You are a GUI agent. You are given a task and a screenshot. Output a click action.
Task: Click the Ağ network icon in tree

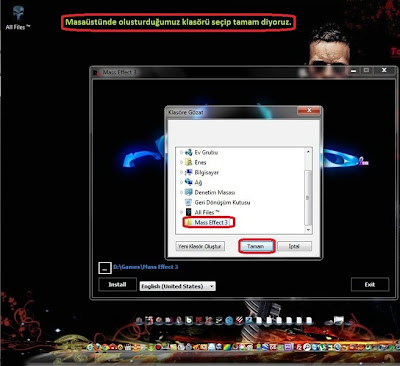(189, 182)
